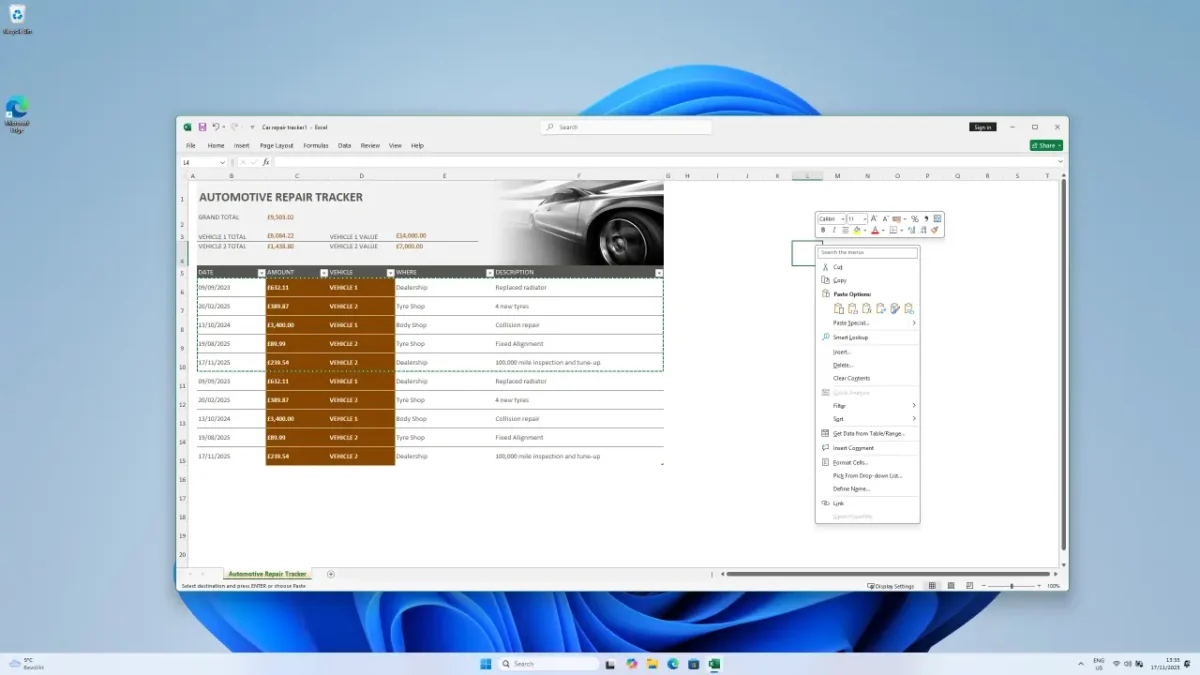This screenshot has height=675, width=1200.
Task: Open the AMOUNT column filter dropdown
Action: (x=323, y=273)
